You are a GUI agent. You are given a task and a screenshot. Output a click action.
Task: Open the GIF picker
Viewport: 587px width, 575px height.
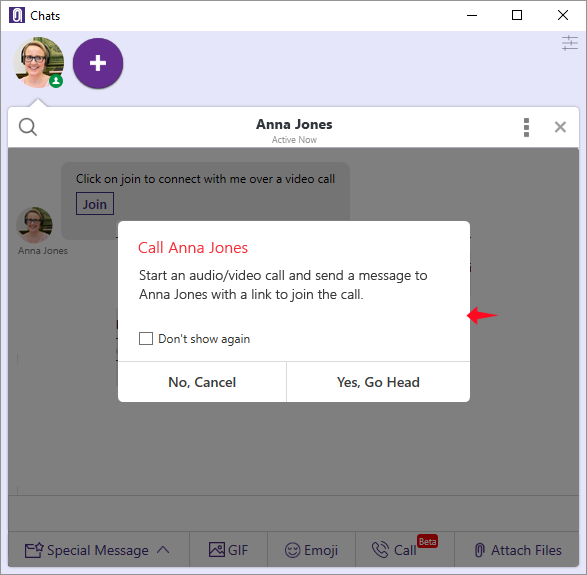coord(228,550)
